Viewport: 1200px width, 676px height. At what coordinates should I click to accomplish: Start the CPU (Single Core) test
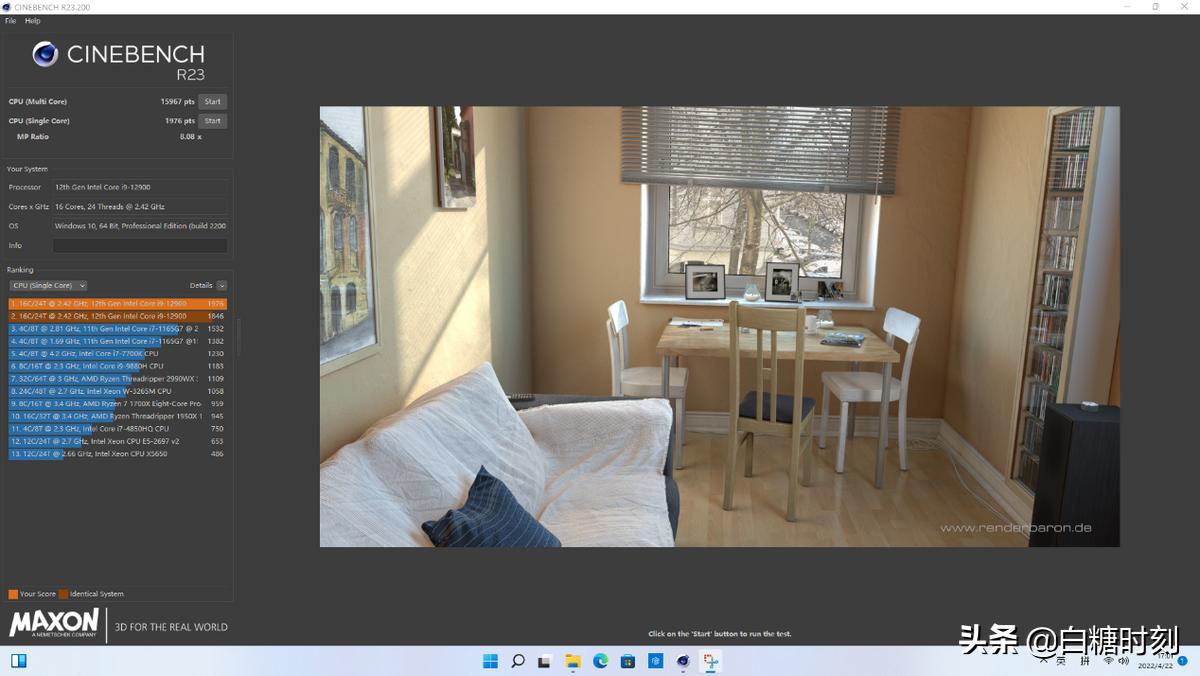tap(212, 121)
